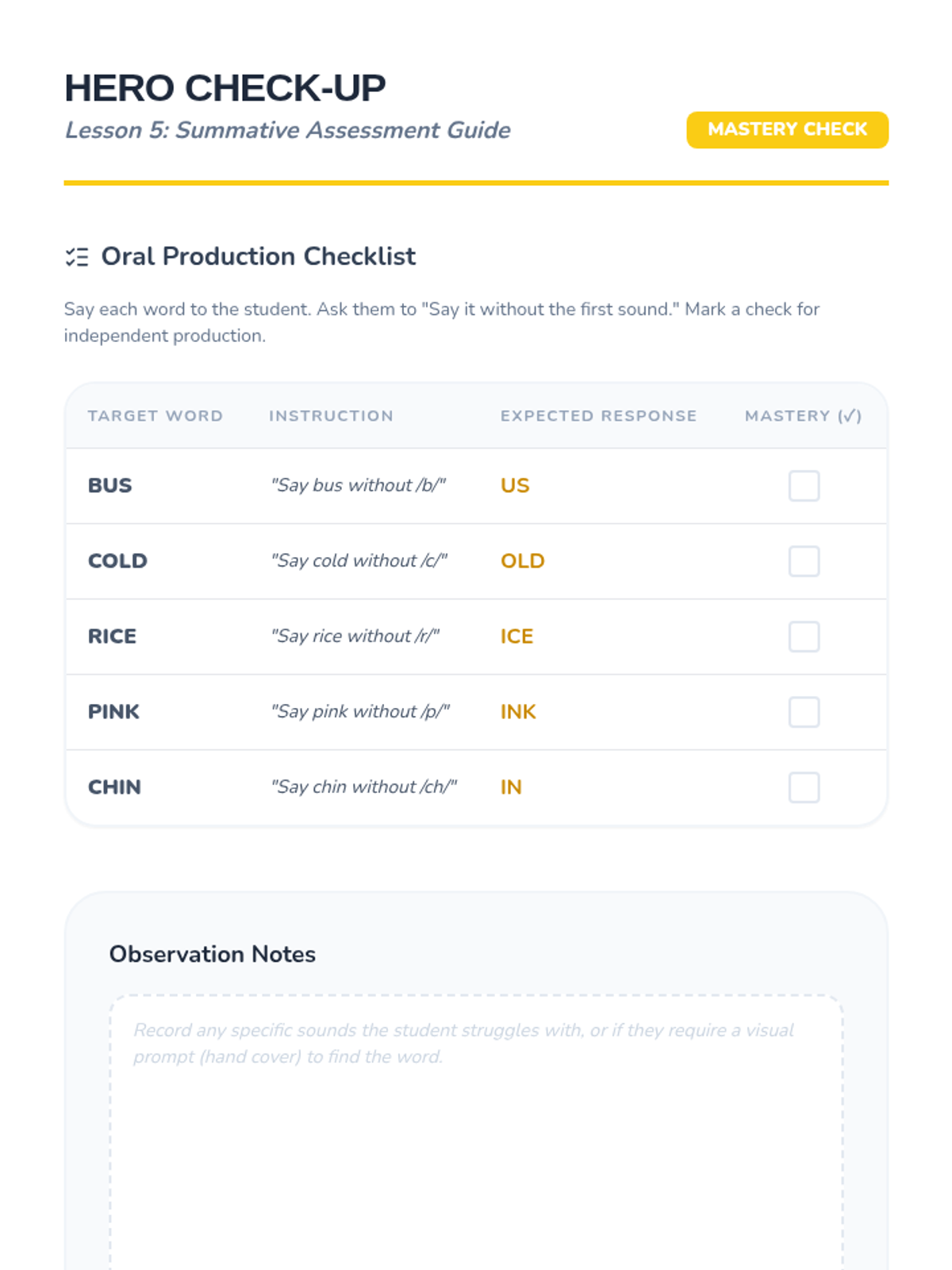This screenshot has height=1270, width=952.
Task: Select the Lesson 5 Summative Assessment Guide subtitle
Action: coord(287,130)
